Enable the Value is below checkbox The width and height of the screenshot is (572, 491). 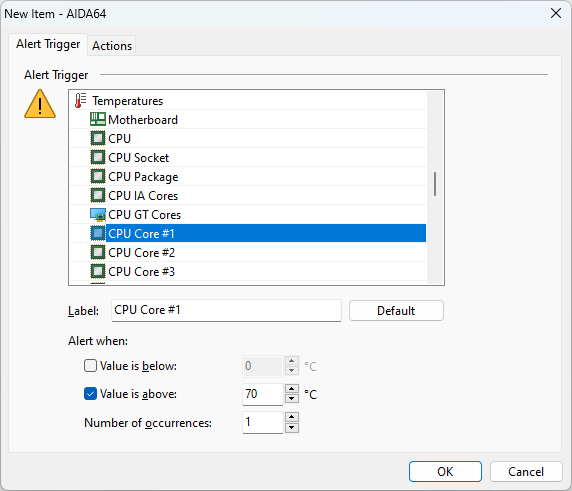tap(90, 366)
